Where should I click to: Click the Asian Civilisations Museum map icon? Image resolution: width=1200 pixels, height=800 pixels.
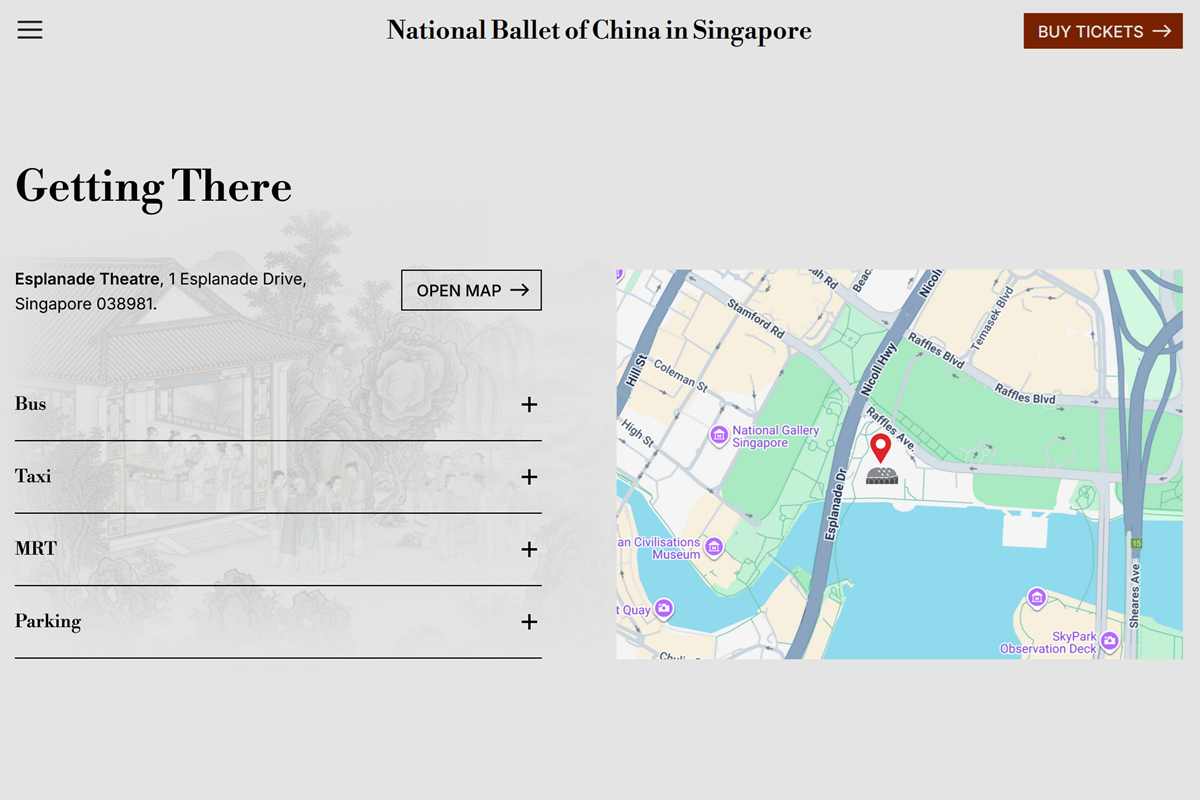[713, 547]
